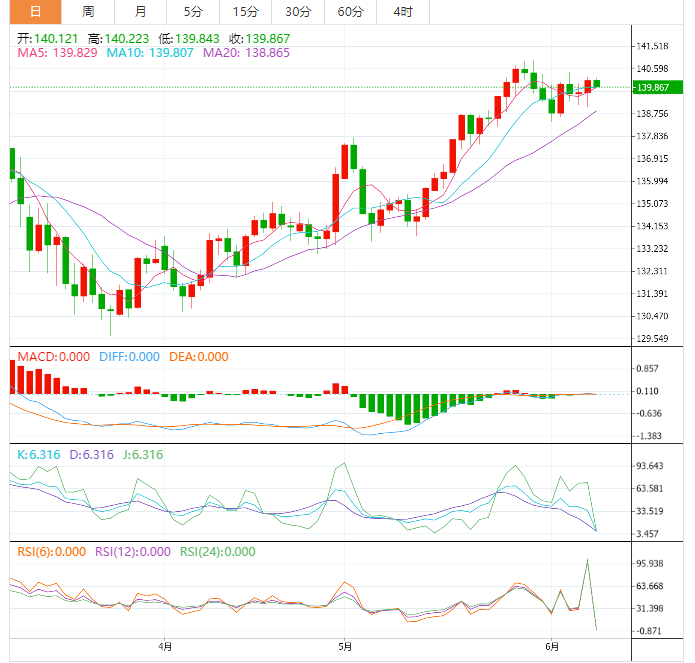Switch to the 周 (weekly) tab
Viewport: 695px width, 663px height.
(x=88, y=12)
